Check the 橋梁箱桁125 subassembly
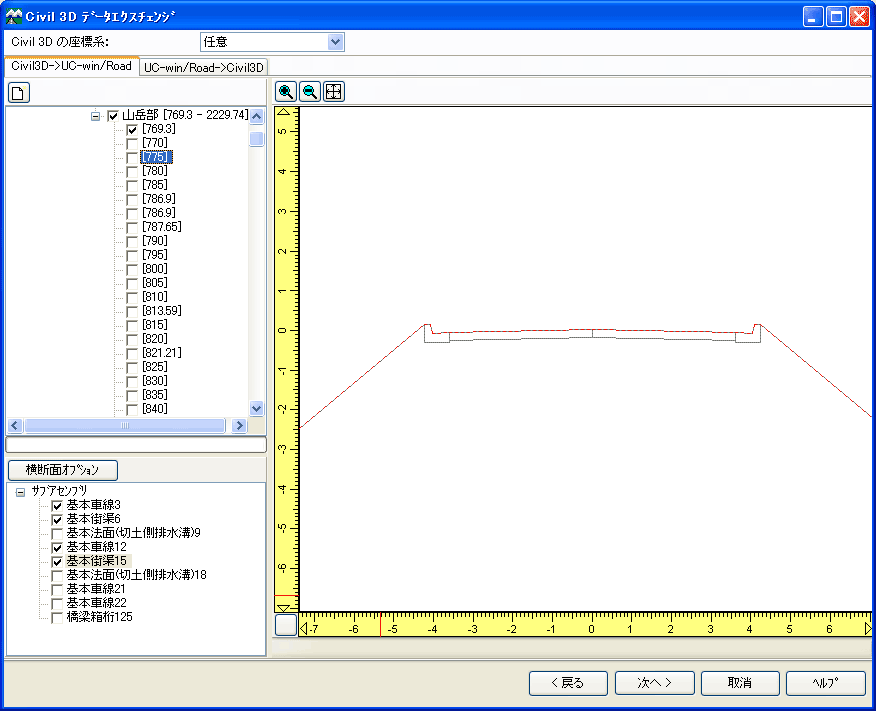This screenshot has height=711, width=876. point(57,617)
